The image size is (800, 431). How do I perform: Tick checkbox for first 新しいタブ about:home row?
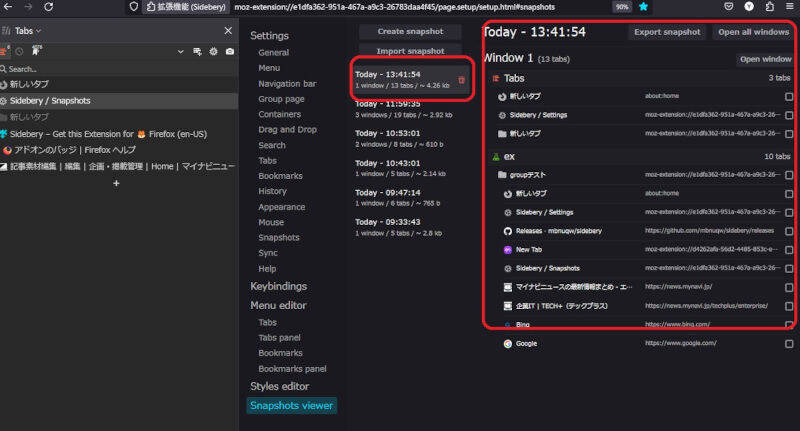coord(789,96)
